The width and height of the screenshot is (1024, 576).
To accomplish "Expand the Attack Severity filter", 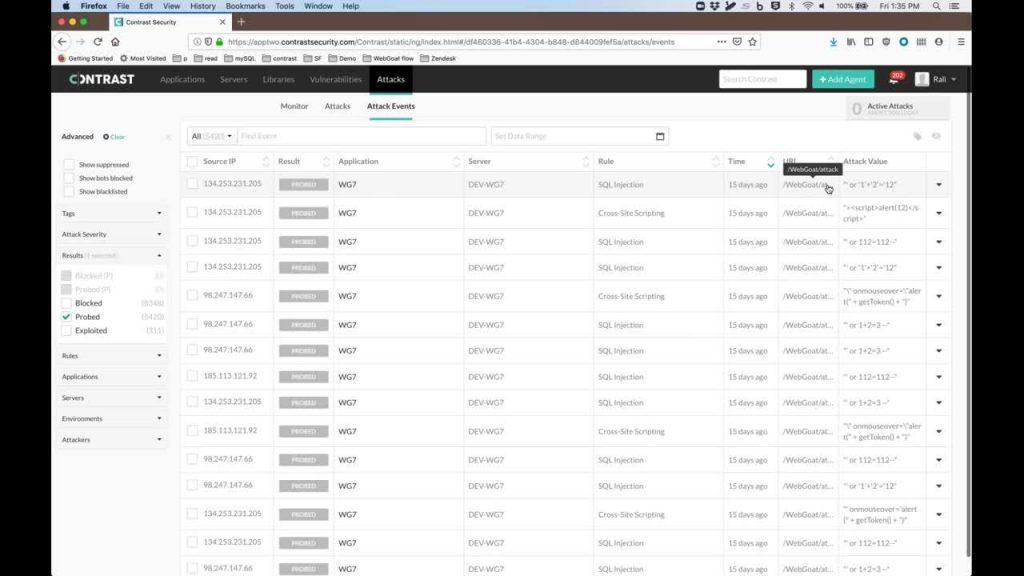I will 112,234.
